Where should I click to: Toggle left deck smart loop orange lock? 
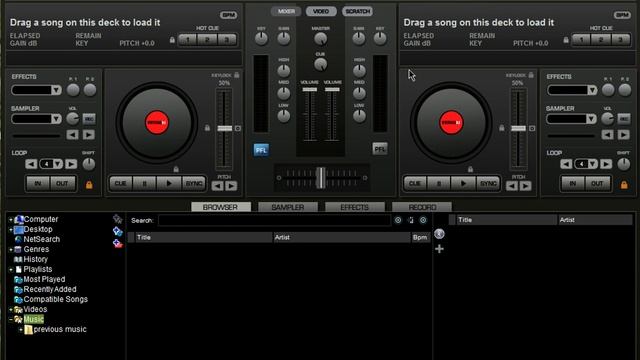(89, 185)
